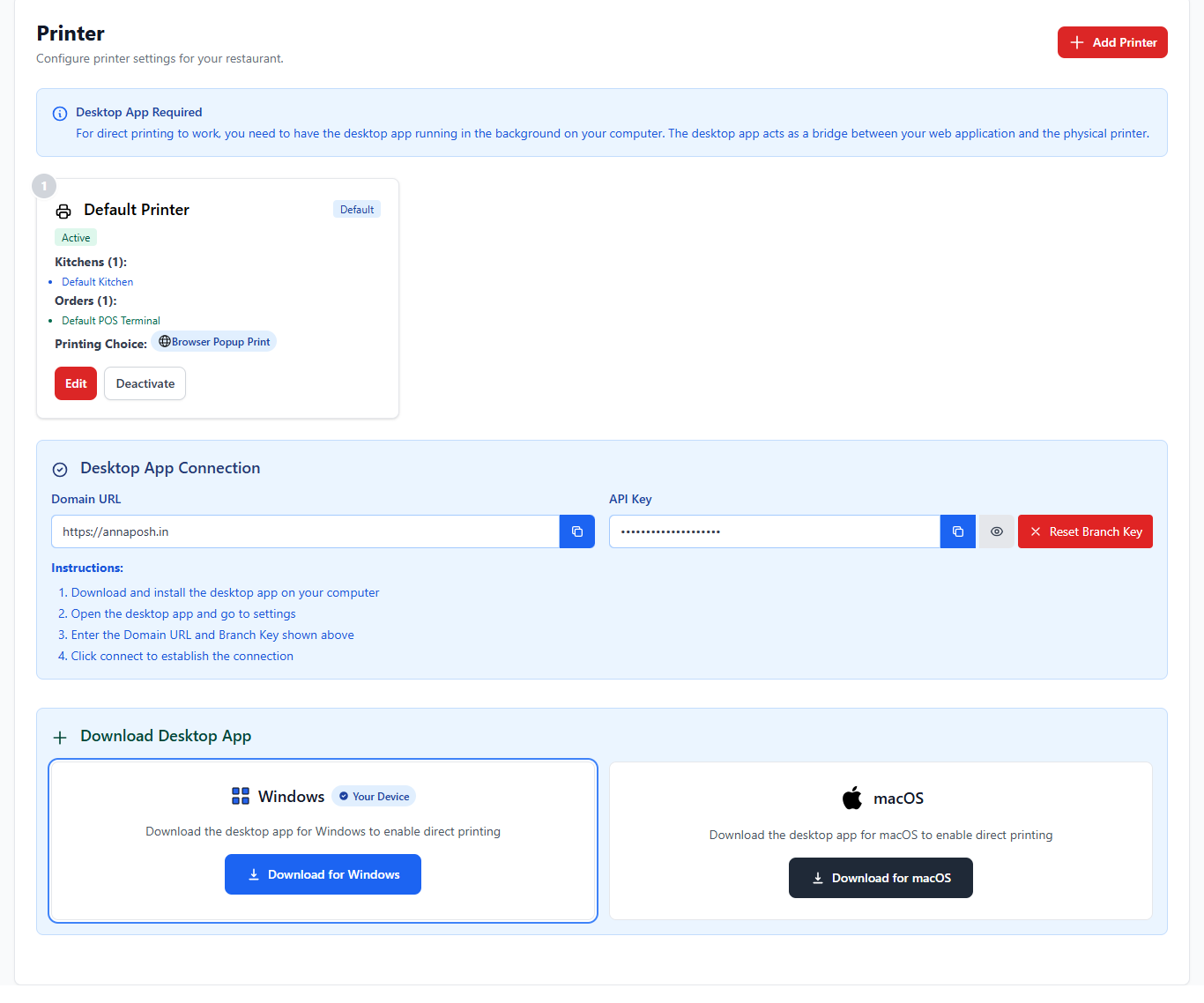The image size is (1204, 1003).
Task: Click the Apple macOS logo icon
Action: pyautogui.click(x=852, y=799)
